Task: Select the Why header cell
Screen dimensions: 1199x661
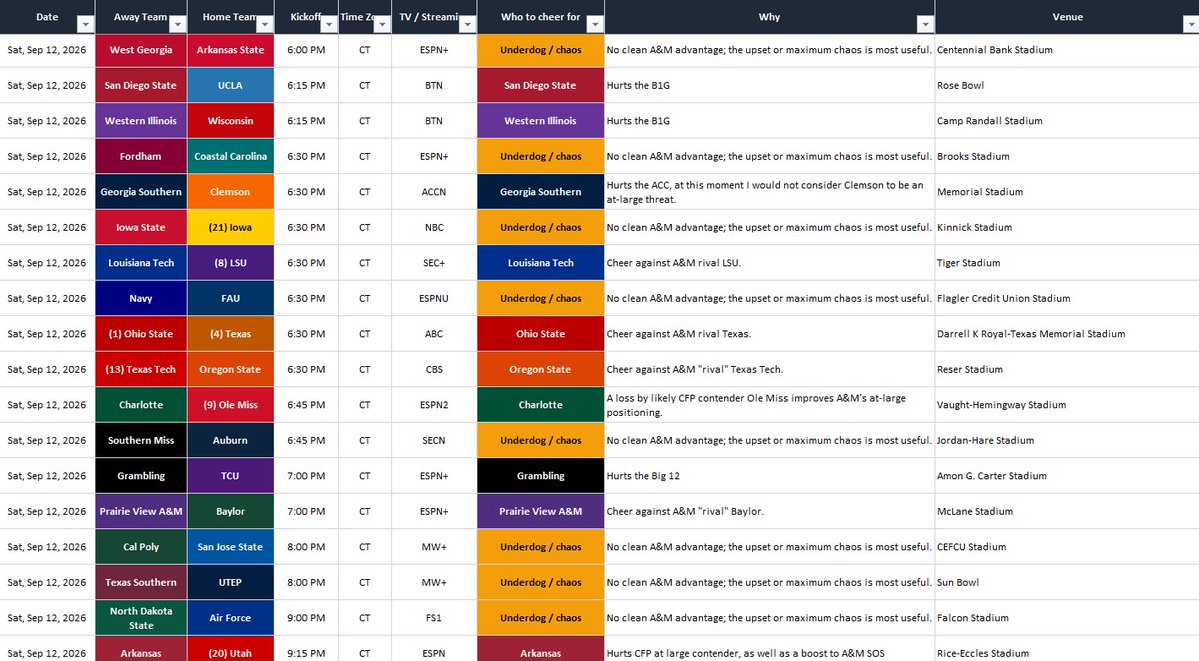Action: pyautogui.click(x=769, y=17)
